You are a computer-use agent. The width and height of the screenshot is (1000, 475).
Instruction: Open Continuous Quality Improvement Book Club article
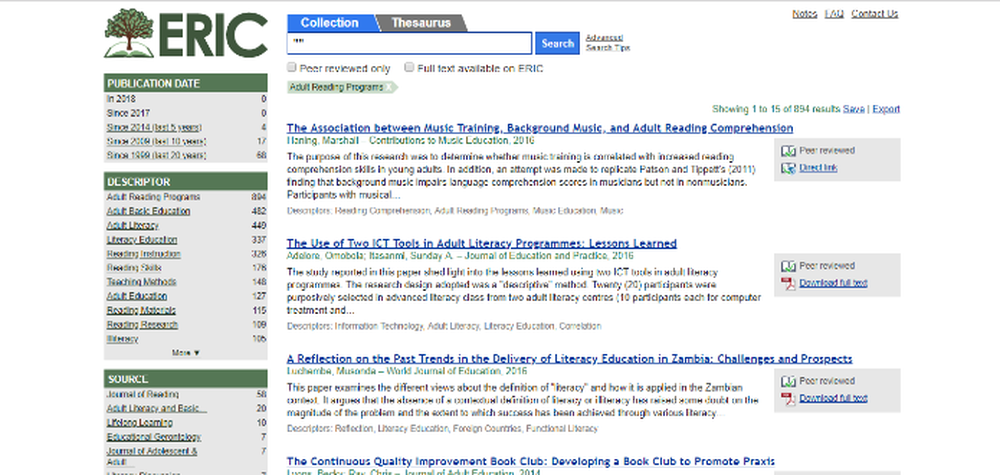click(531, 461)
